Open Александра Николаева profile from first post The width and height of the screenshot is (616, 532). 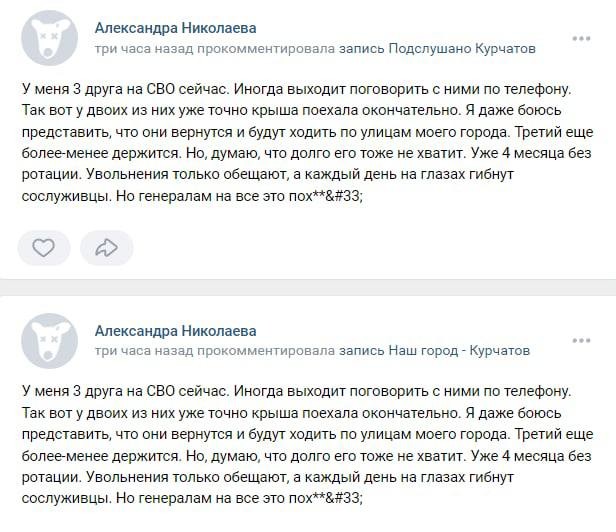click(x=176, y=28)
